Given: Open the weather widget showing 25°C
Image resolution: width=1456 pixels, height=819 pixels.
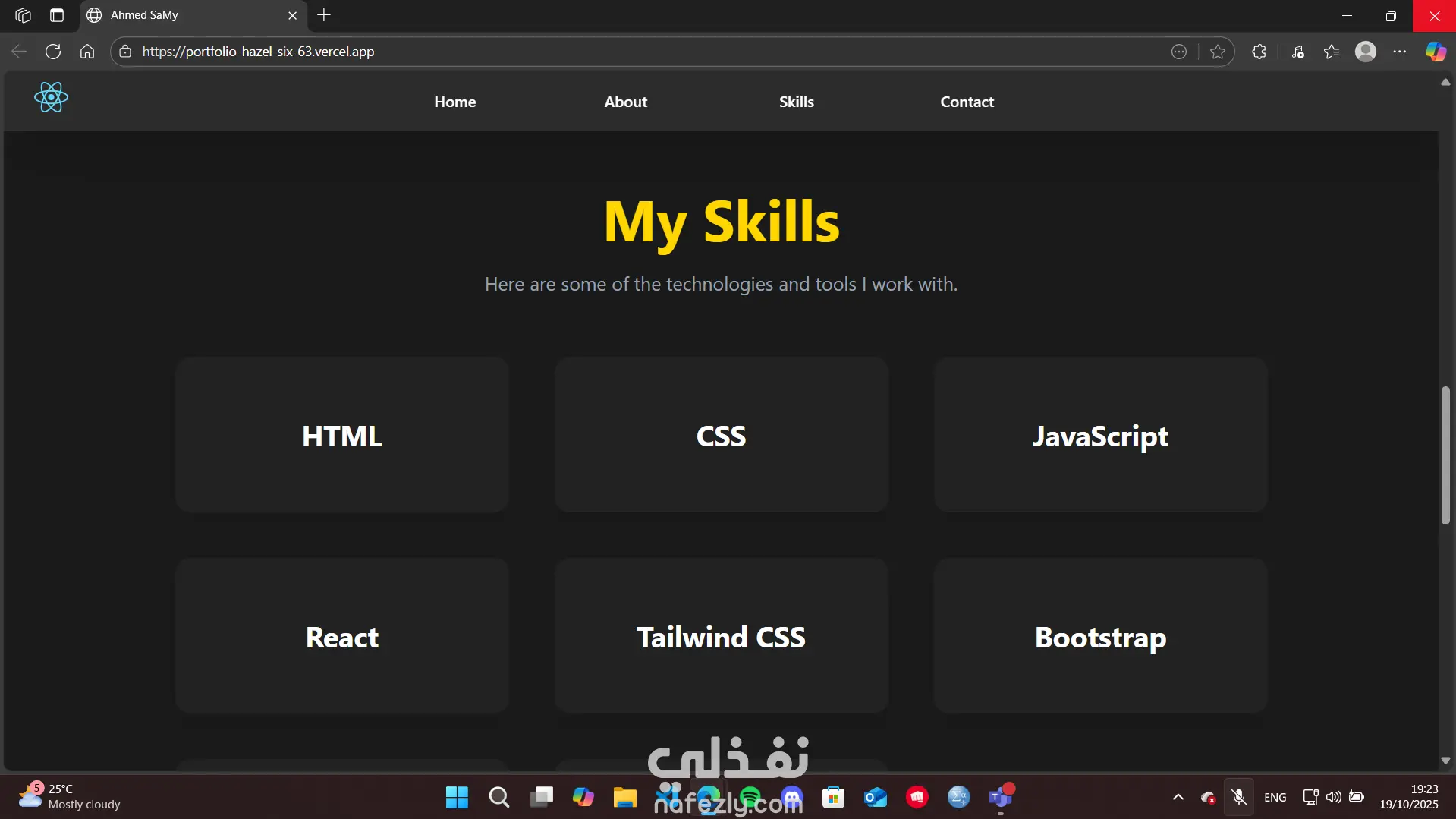Looking at the screenshot, I should [70, 797].
